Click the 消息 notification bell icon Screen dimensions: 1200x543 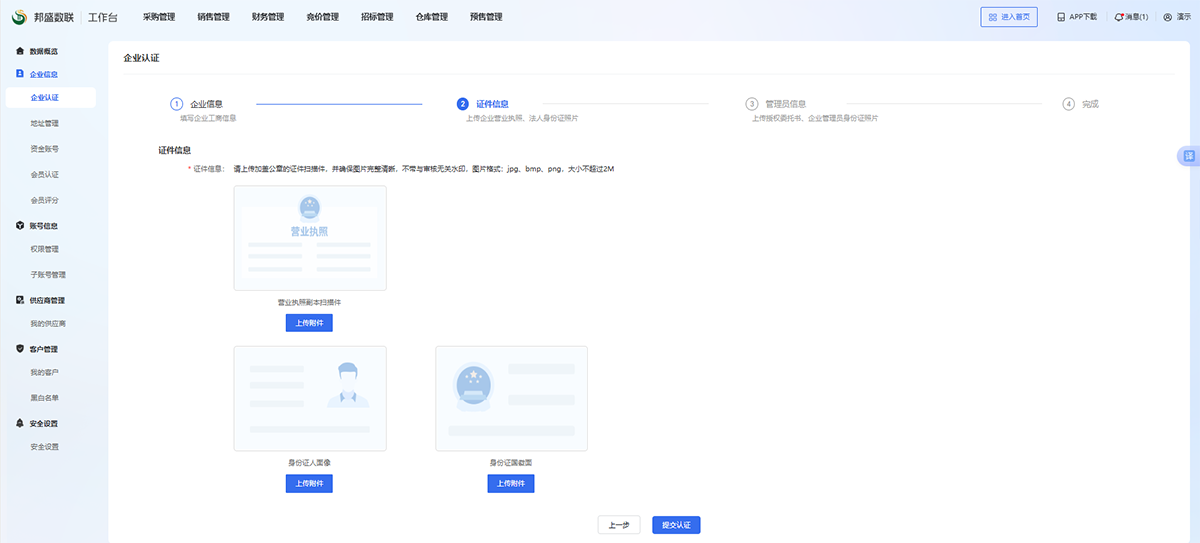[x=1118, y=17]
